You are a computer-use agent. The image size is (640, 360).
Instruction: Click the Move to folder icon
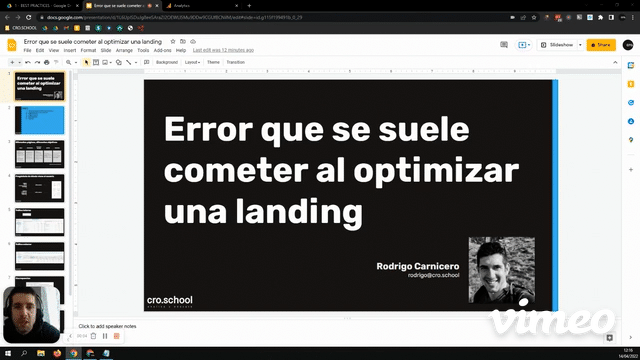click(183, 42)
